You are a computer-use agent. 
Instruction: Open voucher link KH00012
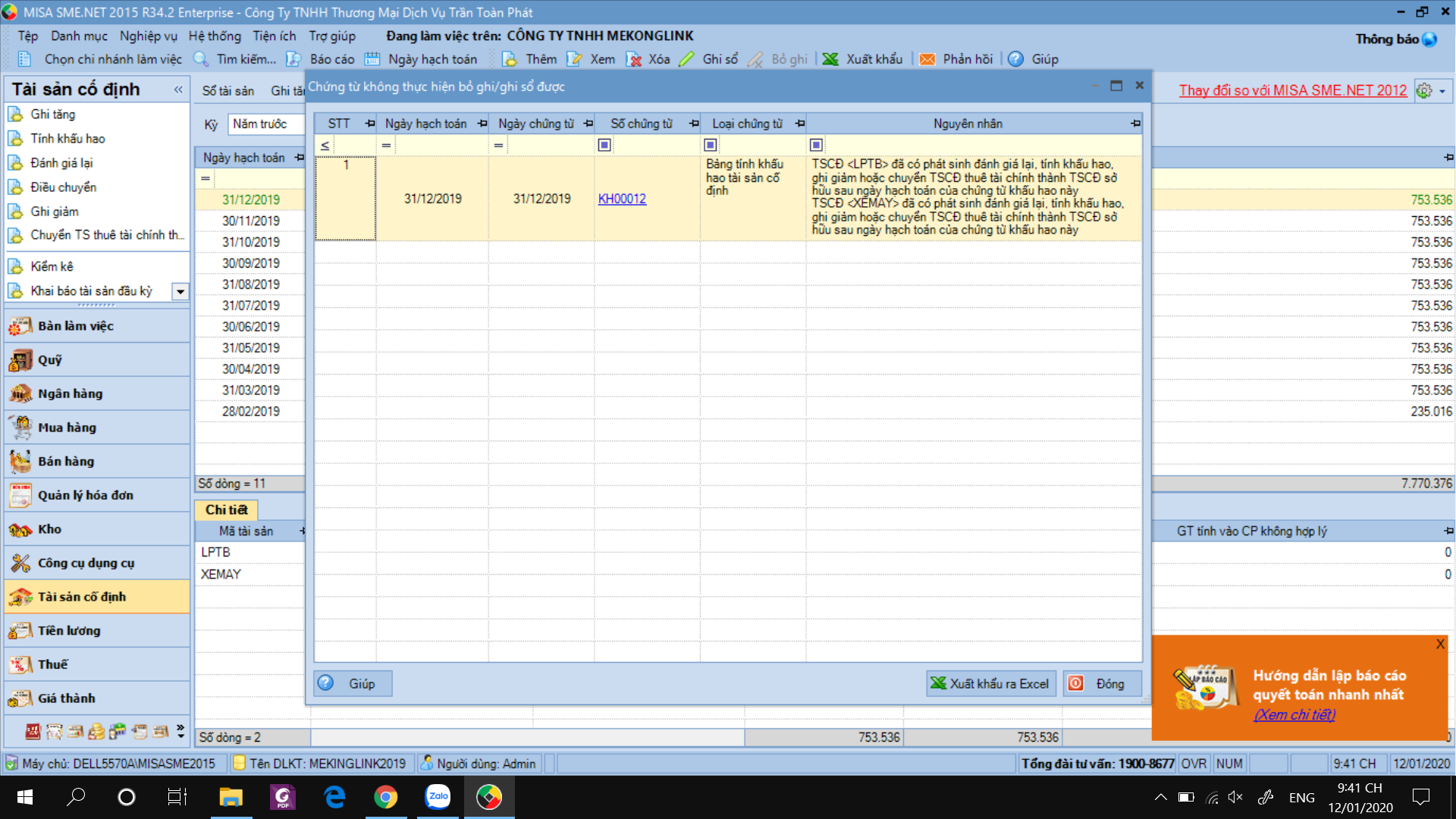pyautogui.click(x=622, y=199)
